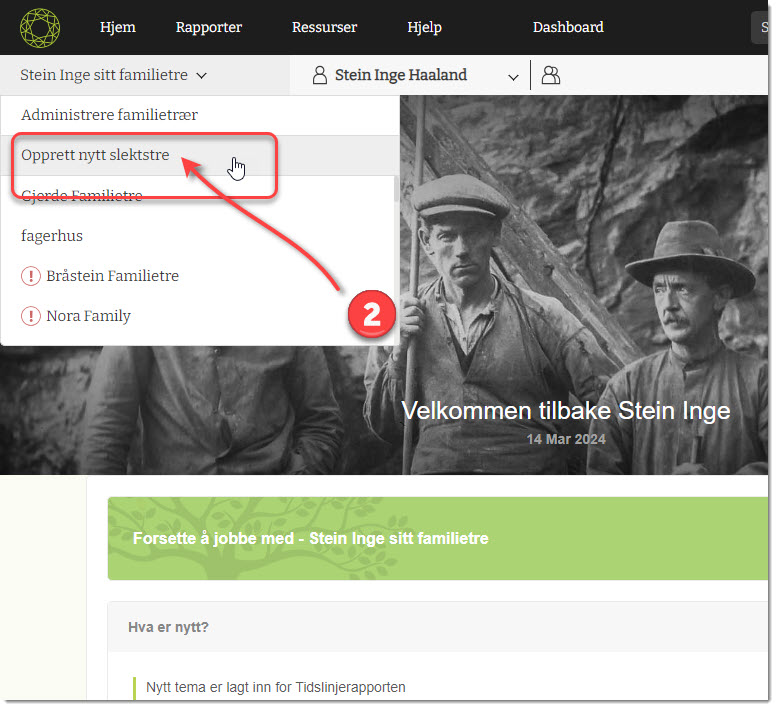Open the Hjem menu item

(x=117, y=27)
